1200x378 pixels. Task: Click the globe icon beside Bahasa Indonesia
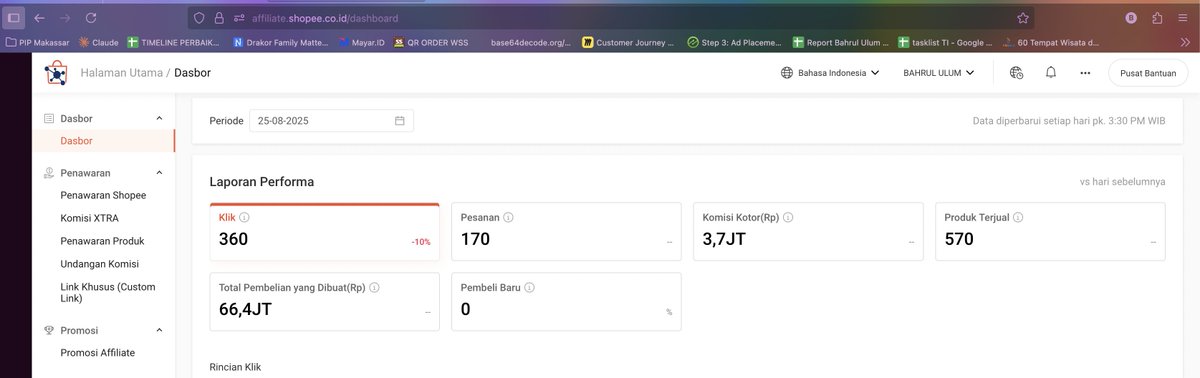pos(787,73)
